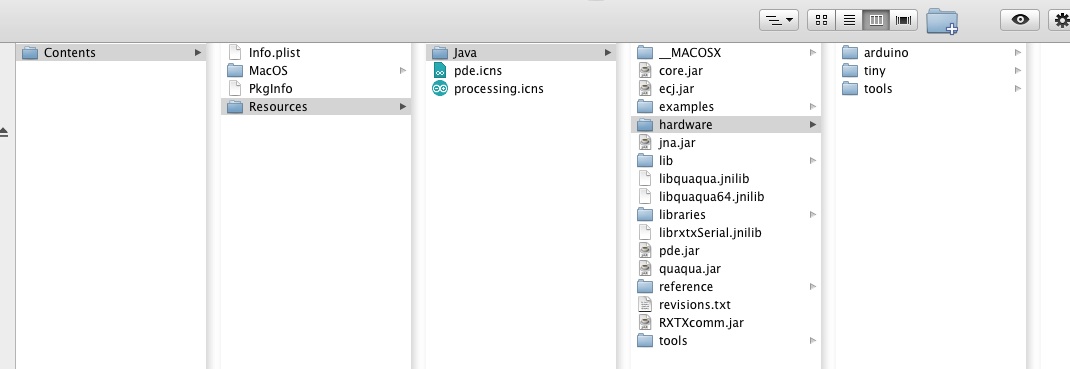Select the libquaqua.jnilib file
The width and height of the screenshot is (1070, 369).
(x=726, y=179)
